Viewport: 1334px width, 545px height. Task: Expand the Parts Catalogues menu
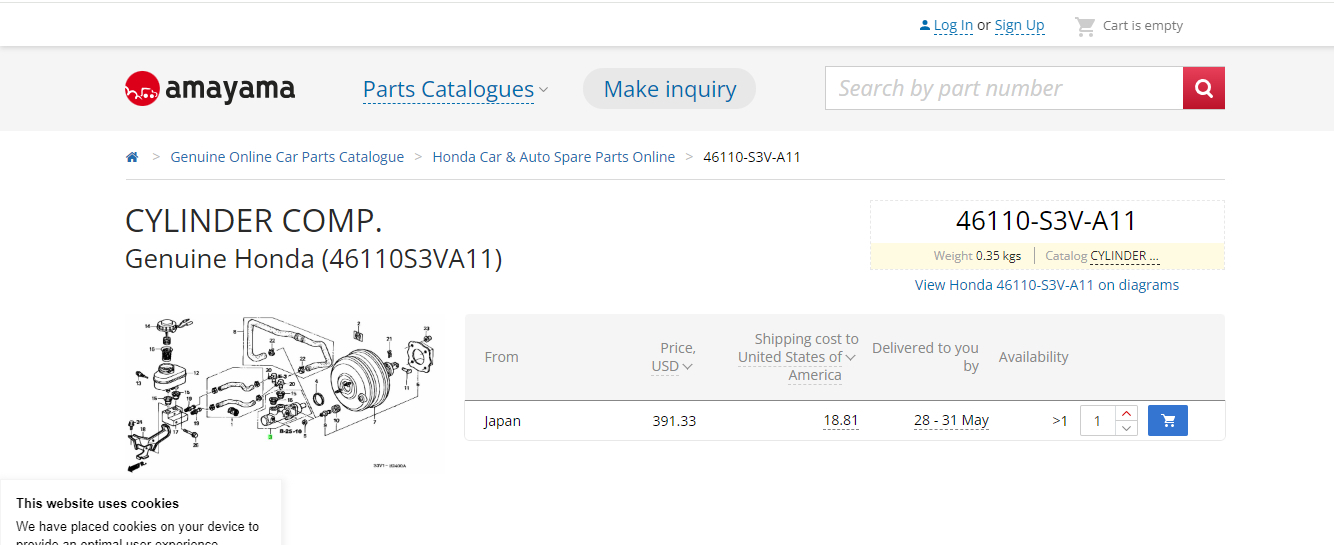(x=455, y=89)
